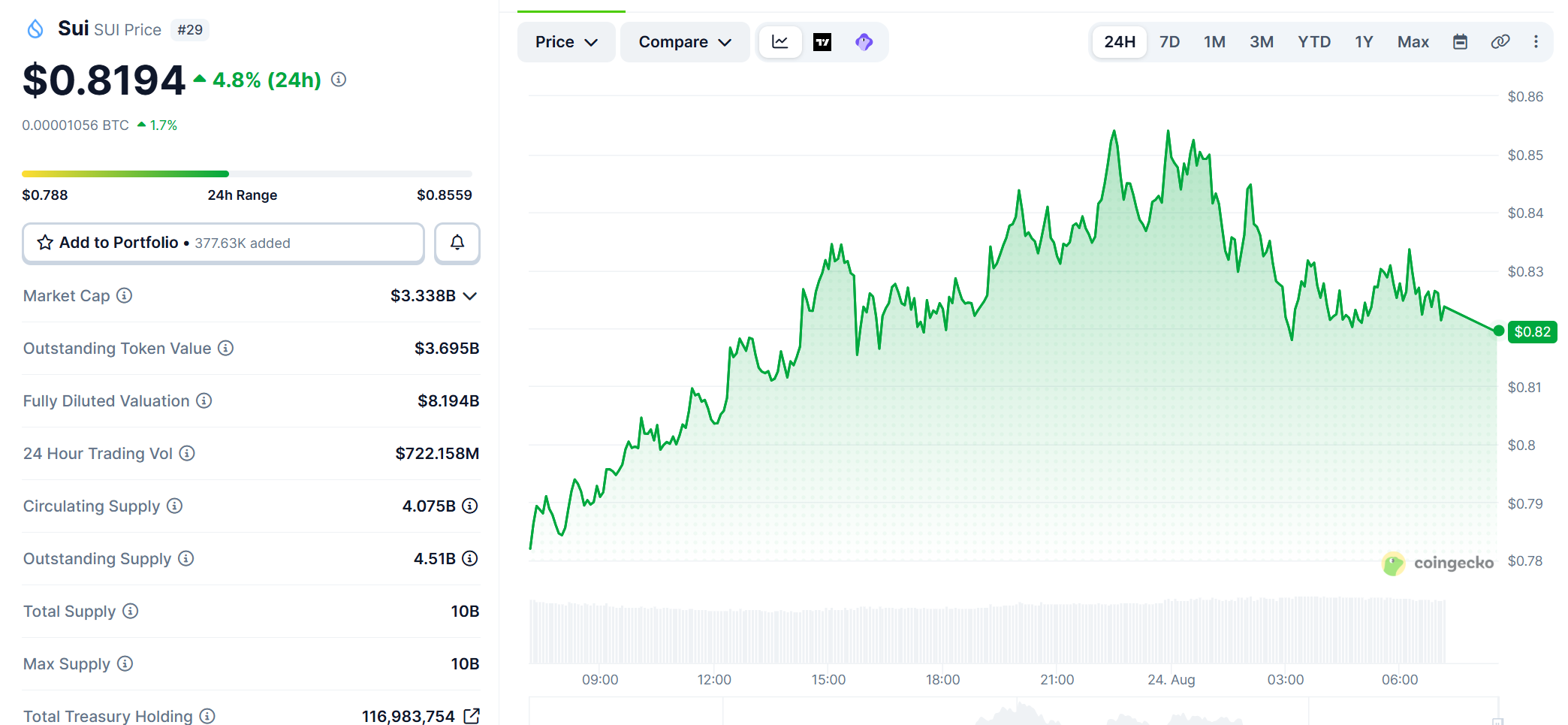
Task: Click the 0.00001056 BTC value
Action: coord(75,125)
